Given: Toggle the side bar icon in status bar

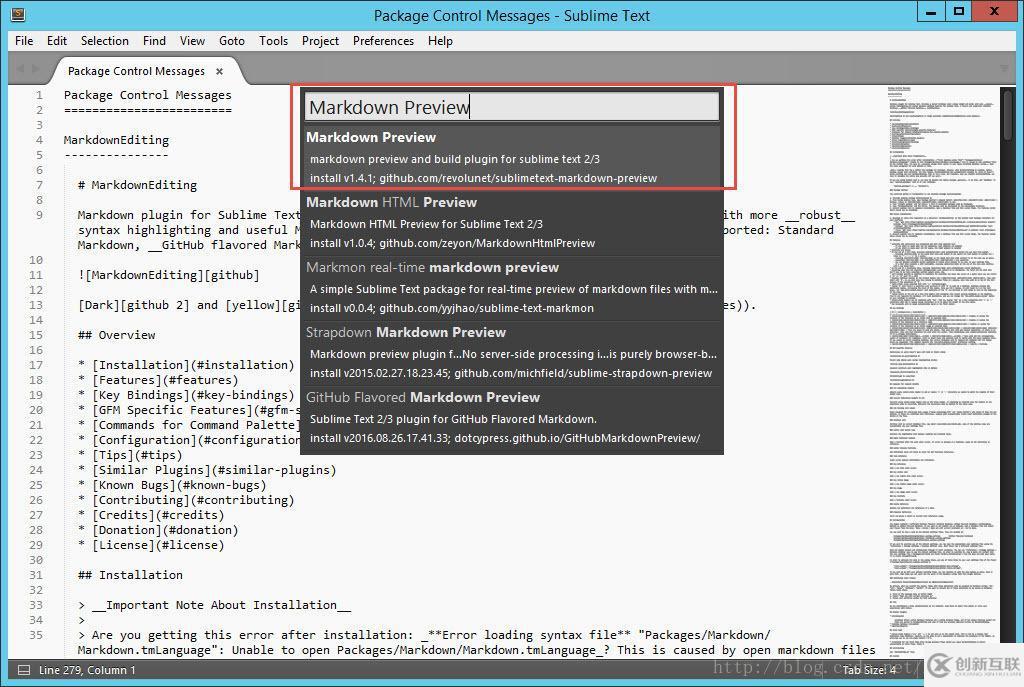Looking at the screenshot, I should pyautogui.click(x=24, y=670).
